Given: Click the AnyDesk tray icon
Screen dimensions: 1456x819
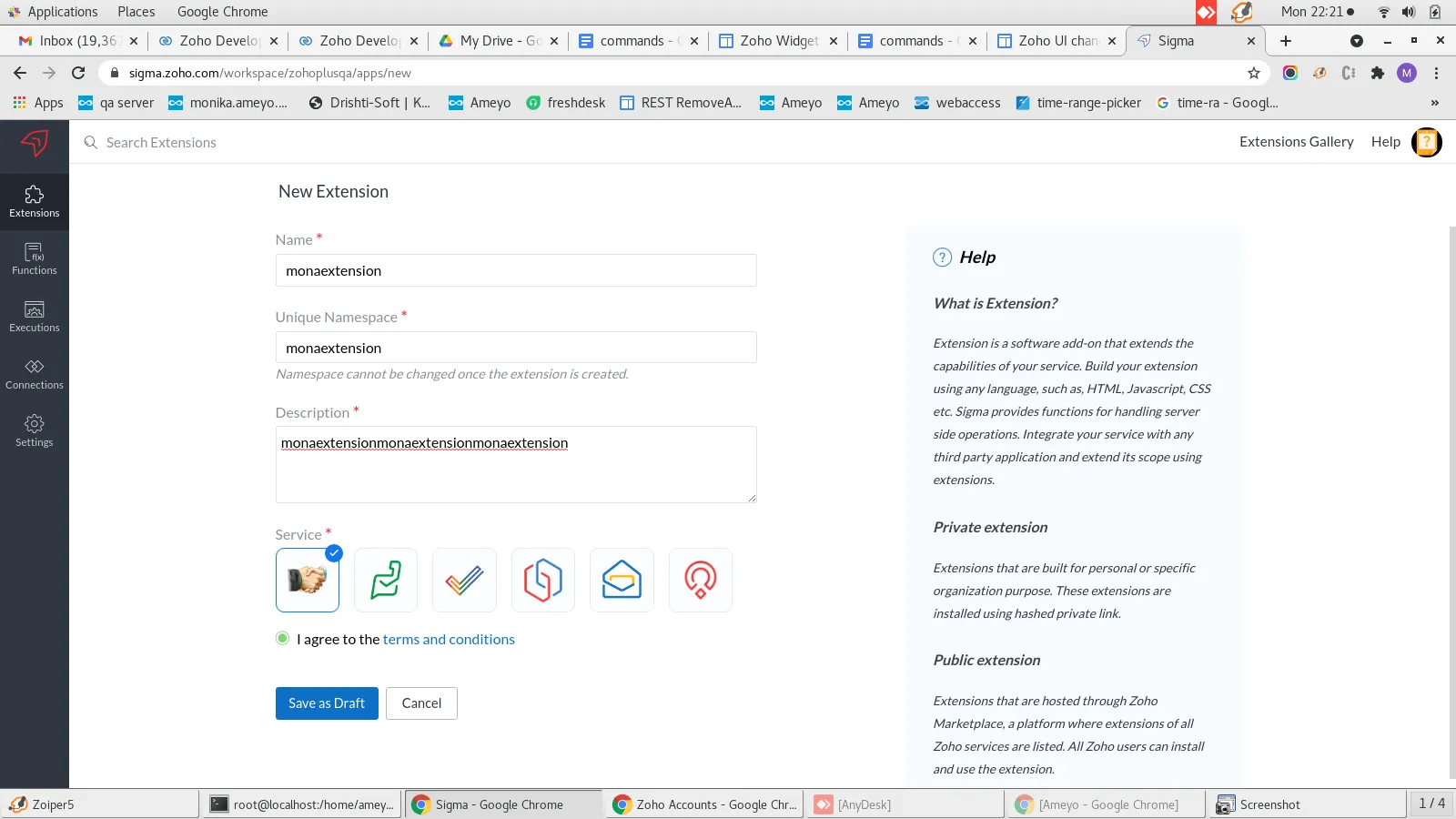Looking at the screenshot, I should [1207, 12].
